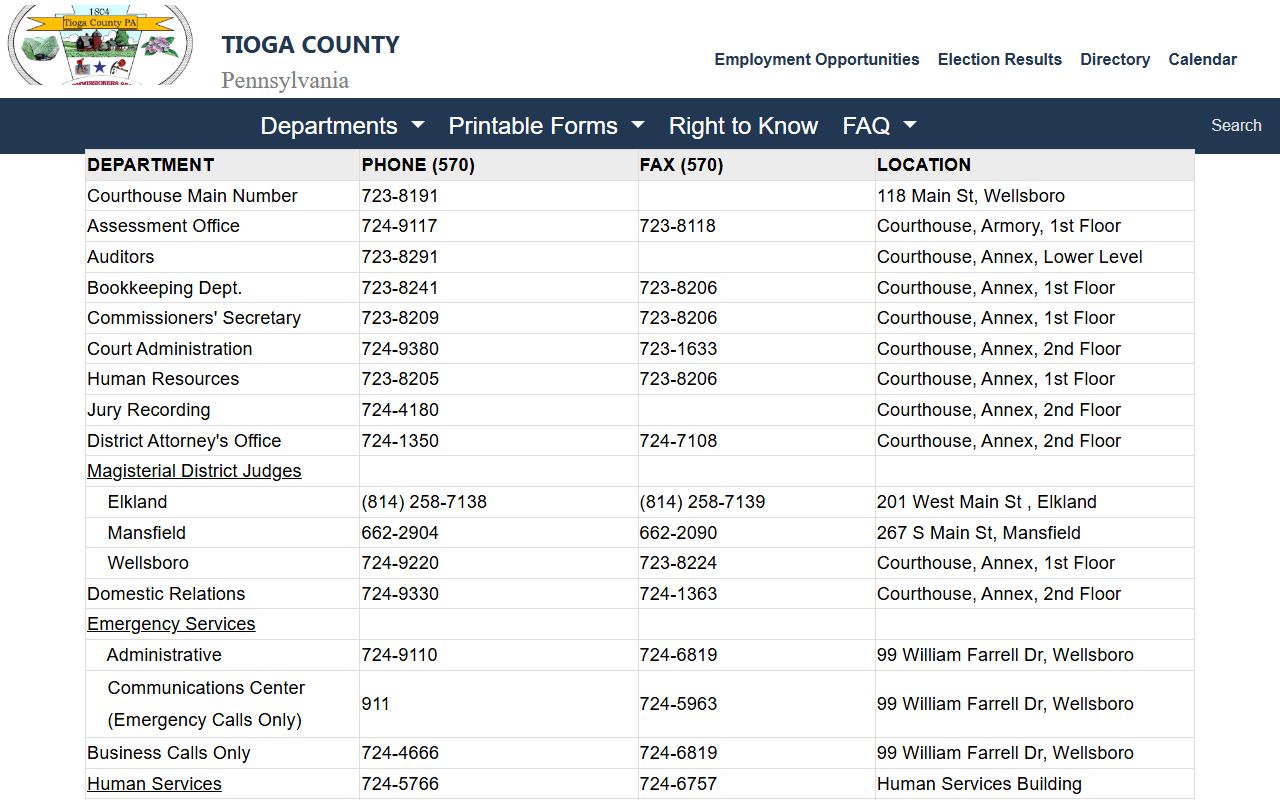The image size is (1280, 800).
Task: View Election Results page
Action: point(1000,59)
